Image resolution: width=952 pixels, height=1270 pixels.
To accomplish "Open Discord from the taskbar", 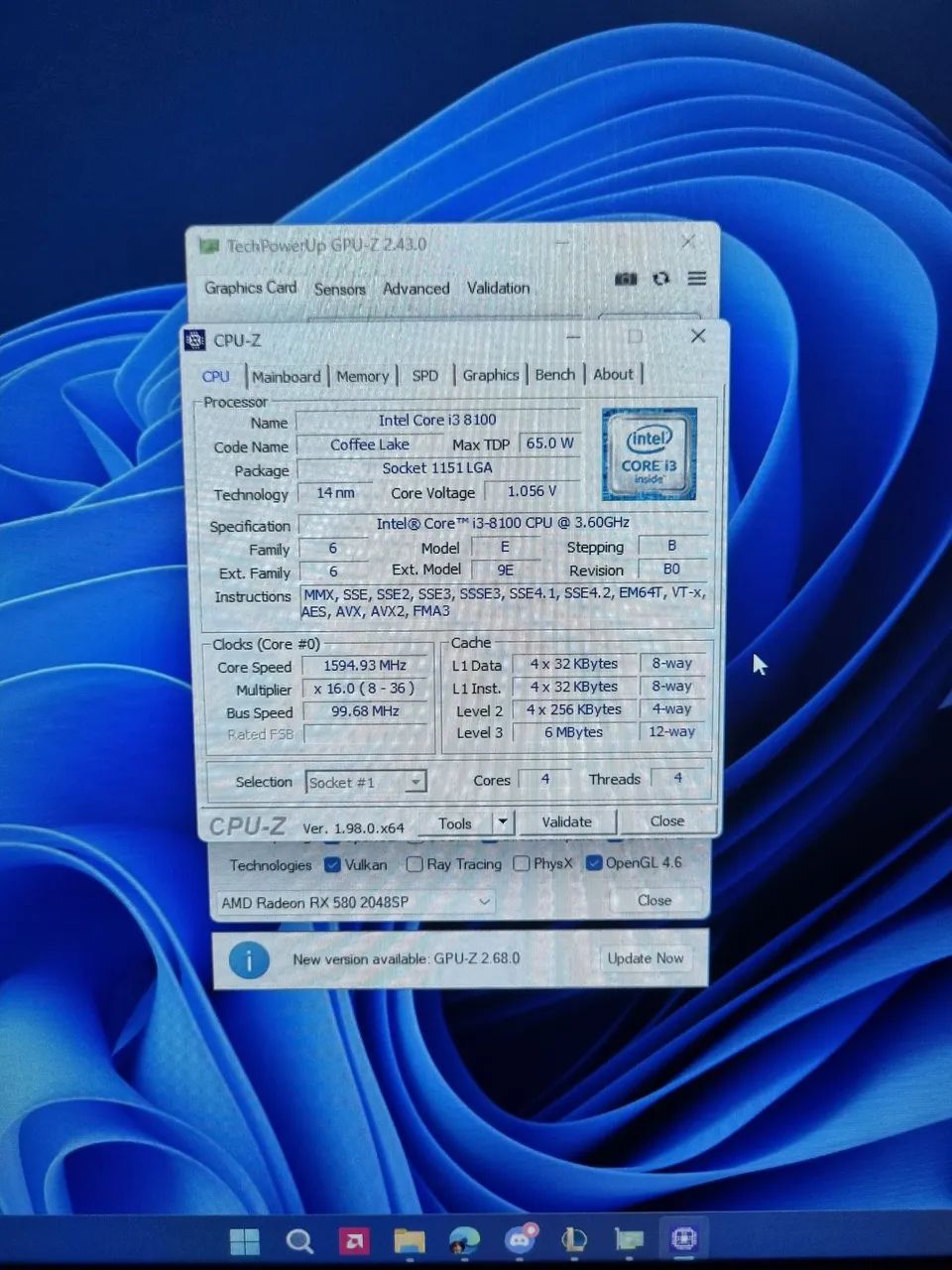I will tap(520, 1239).
